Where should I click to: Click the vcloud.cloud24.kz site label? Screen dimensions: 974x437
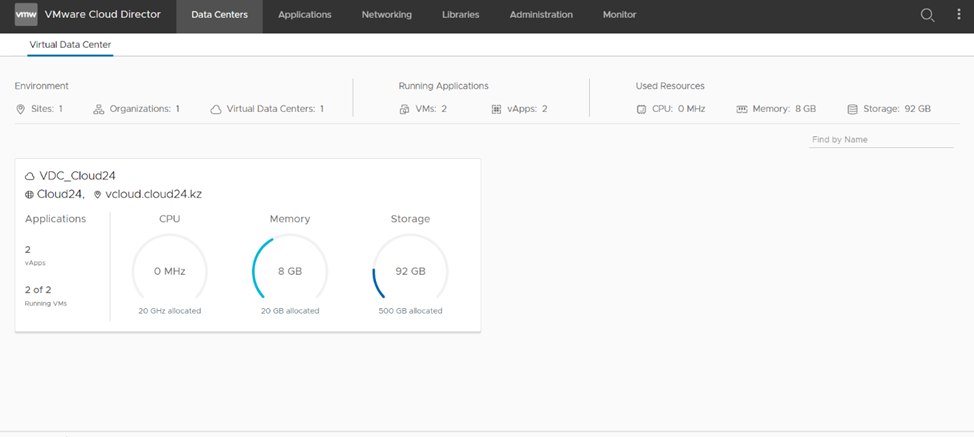tap(153, 194)
